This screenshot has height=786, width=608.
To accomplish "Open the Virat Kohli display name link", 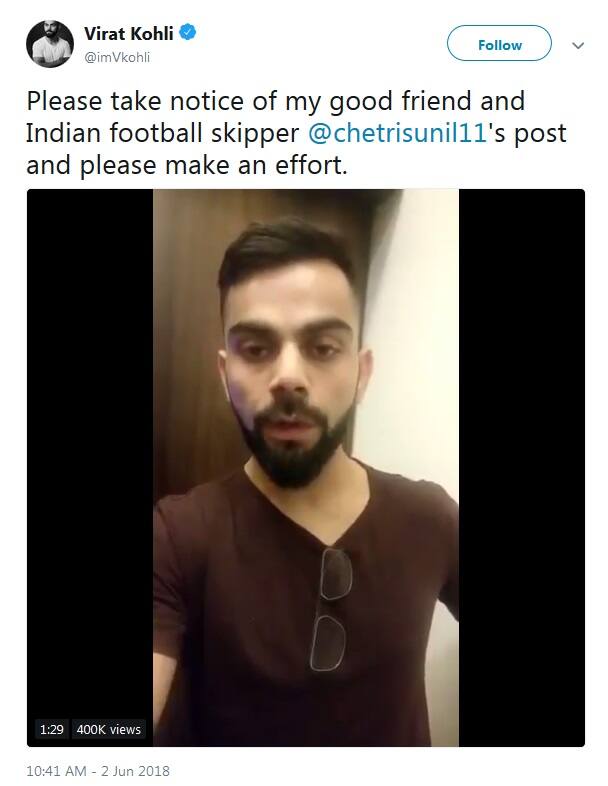I will pos(128,34).
